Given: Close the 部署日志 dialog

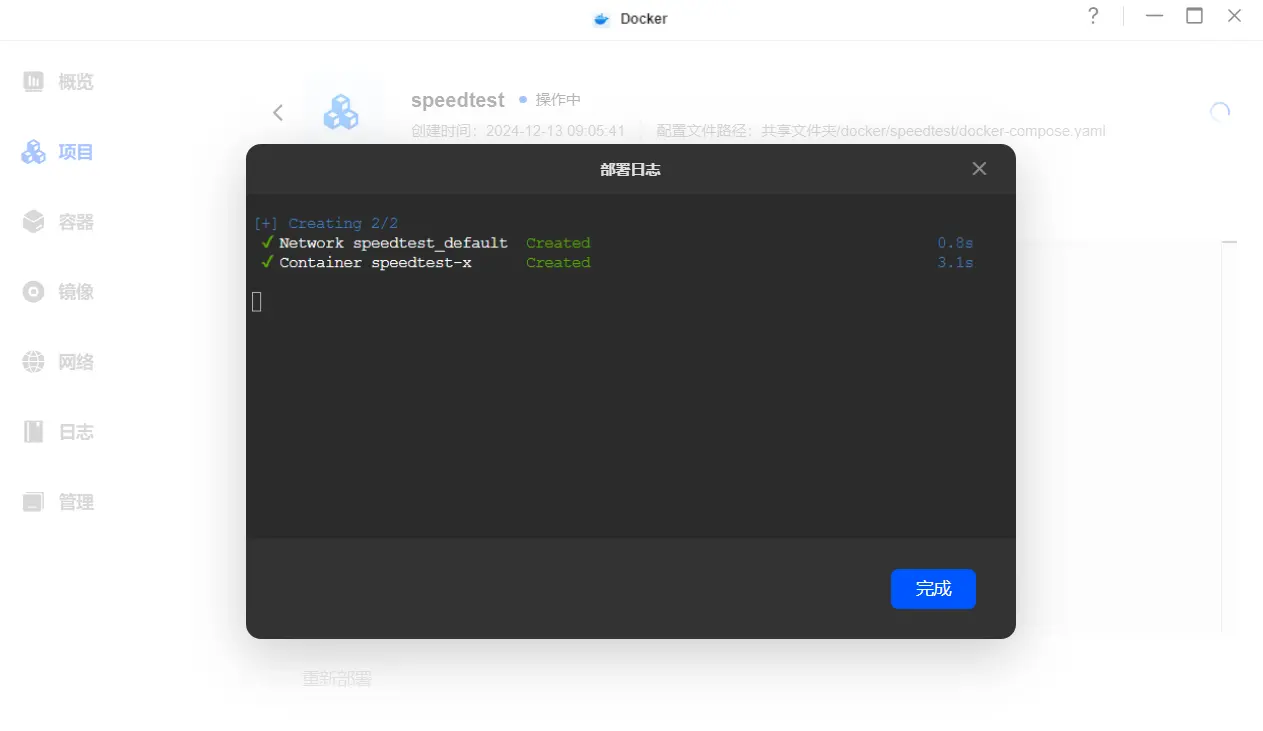Looking at the screenshot, I should (x=979, y=169).
